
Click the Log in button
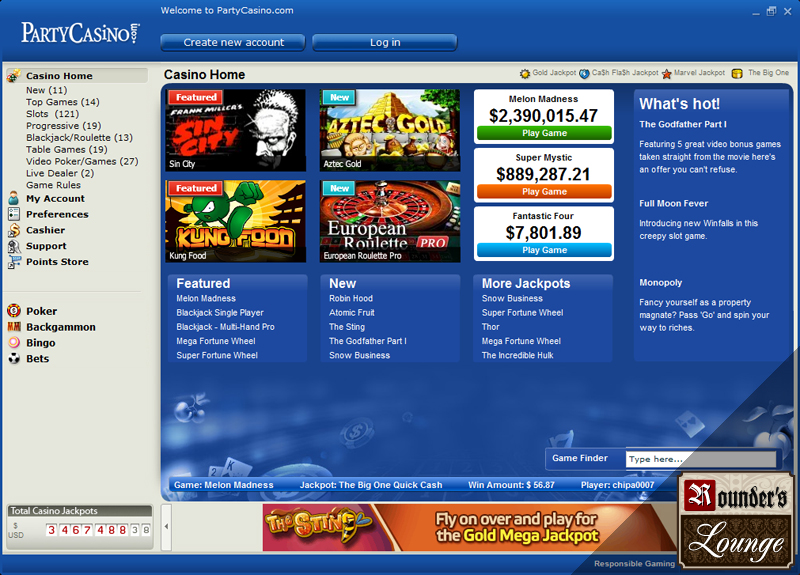[385, 42]
